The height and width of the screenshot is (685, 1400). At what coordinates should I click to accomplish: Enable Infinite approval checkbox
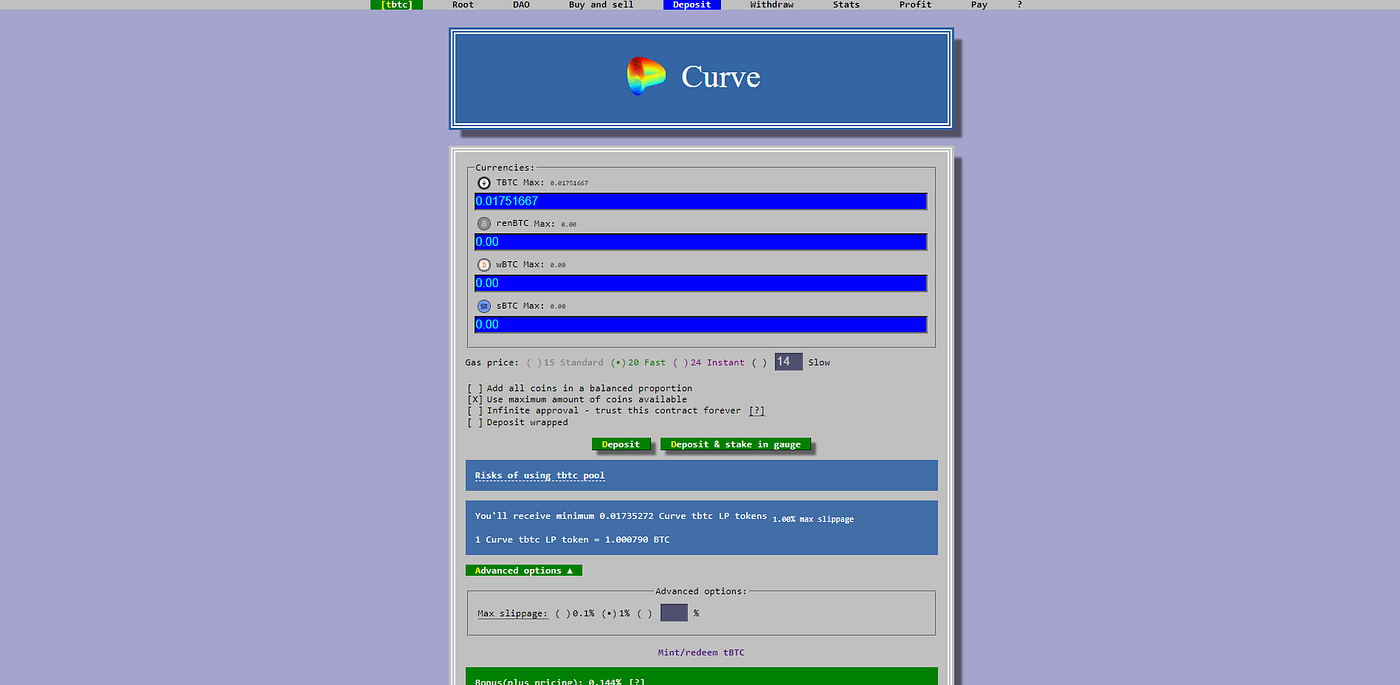475,411
